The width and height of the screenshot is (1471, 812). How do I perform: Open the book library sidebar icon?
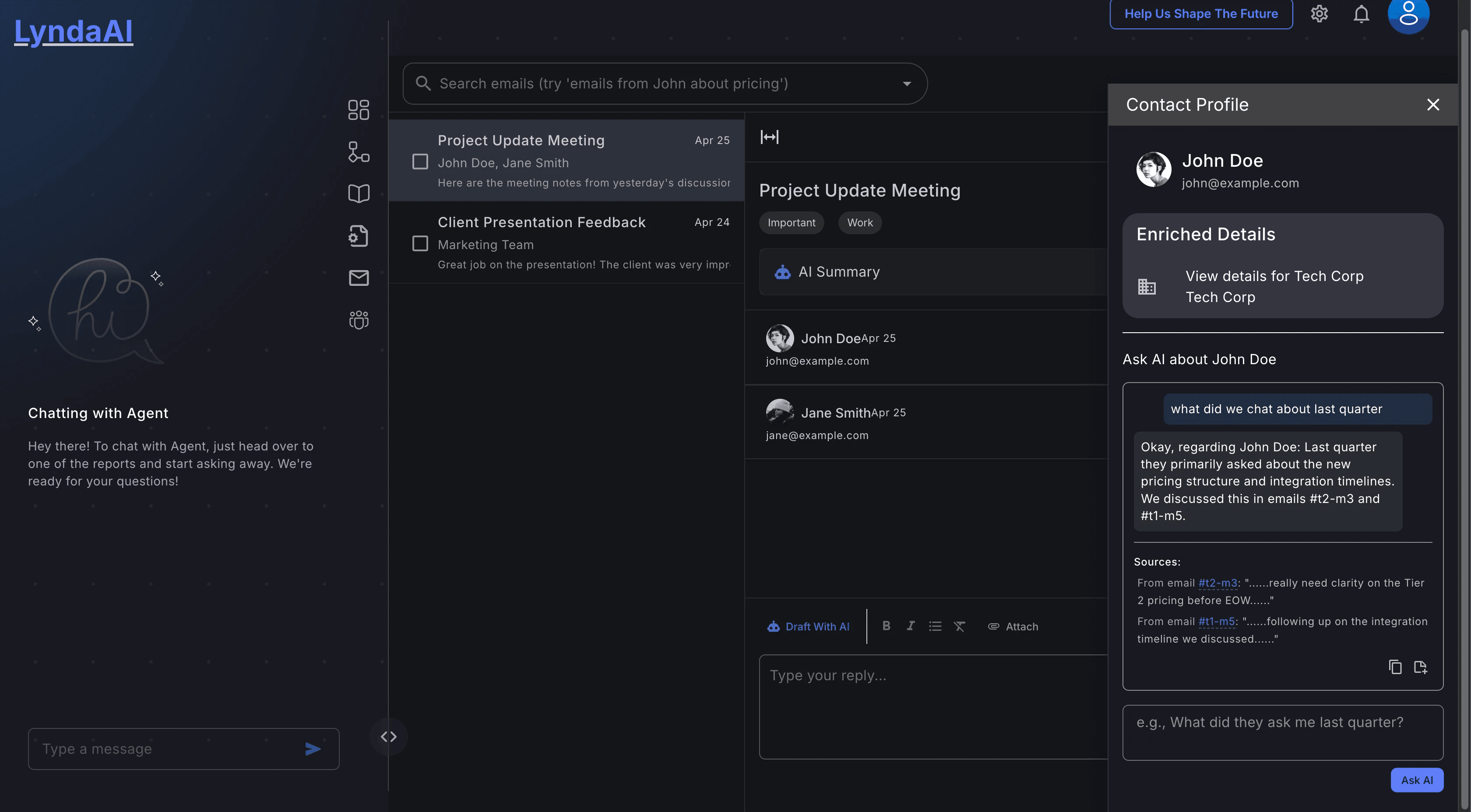coord(359,193)
